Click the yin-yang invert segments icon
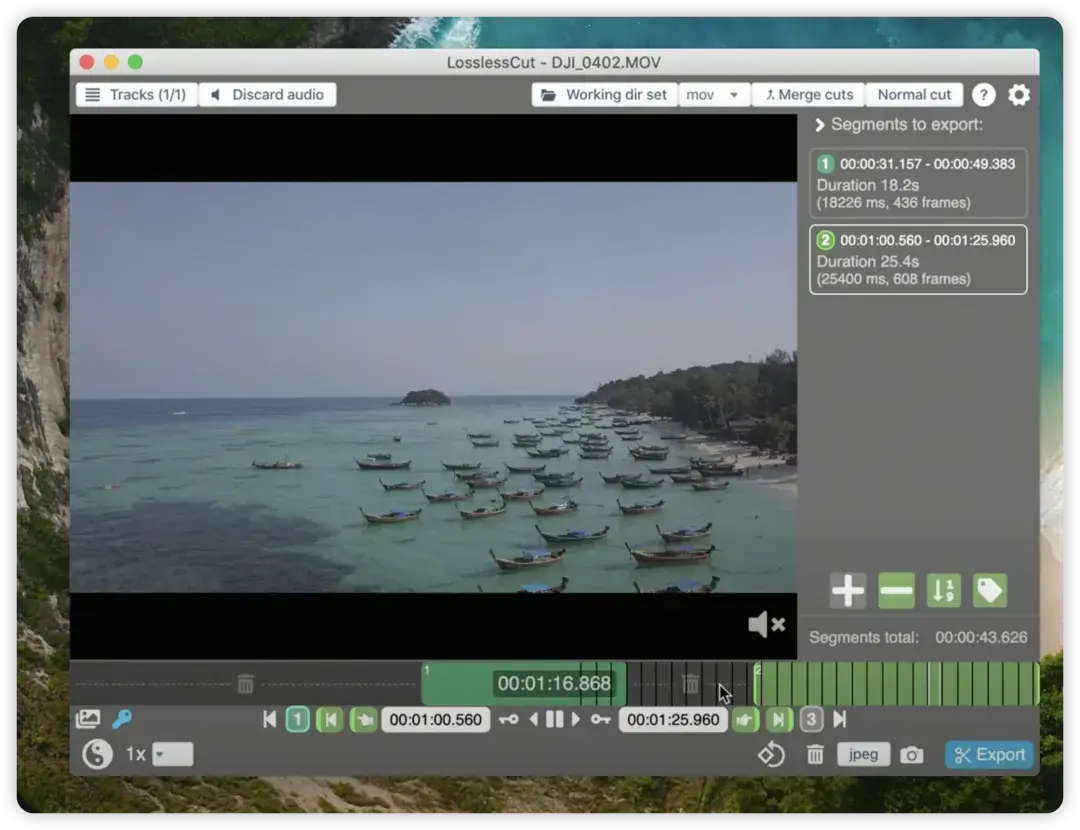The height and width of the screenshot is (830, 1080). pyautogui.click(x=97, y=754)
